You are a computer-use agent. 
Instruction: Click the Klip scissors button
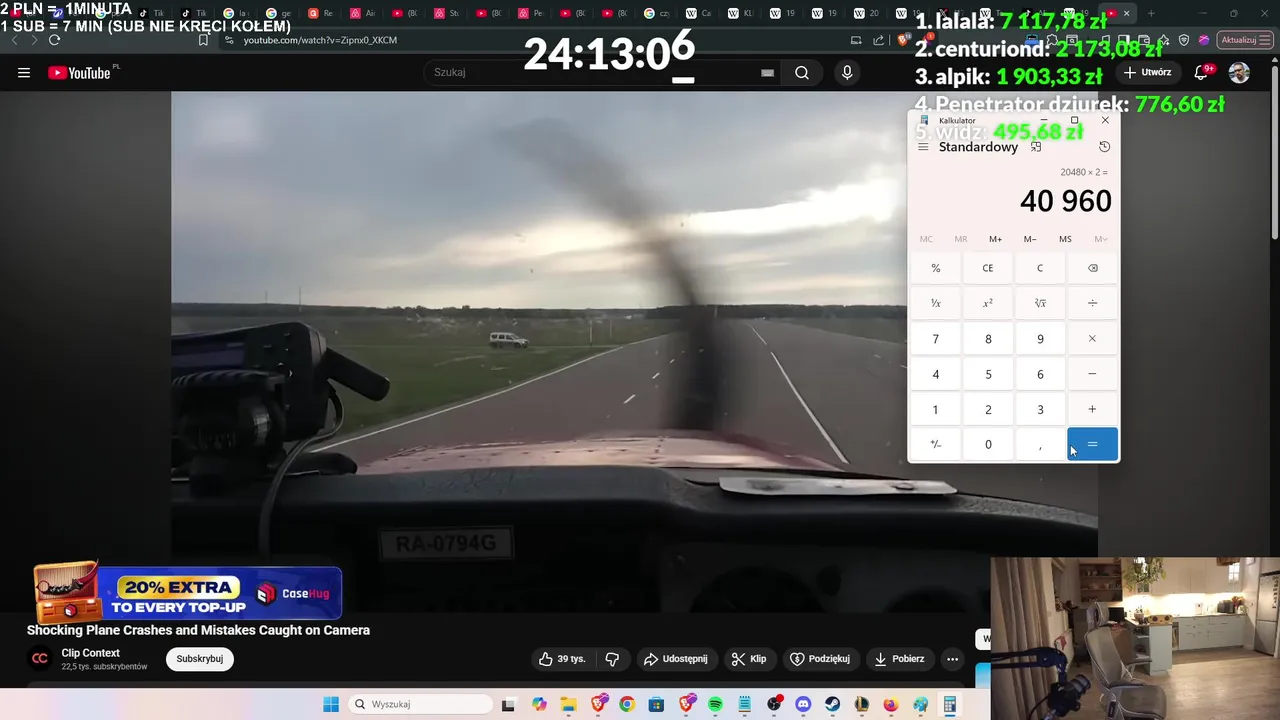click(749, 659)
